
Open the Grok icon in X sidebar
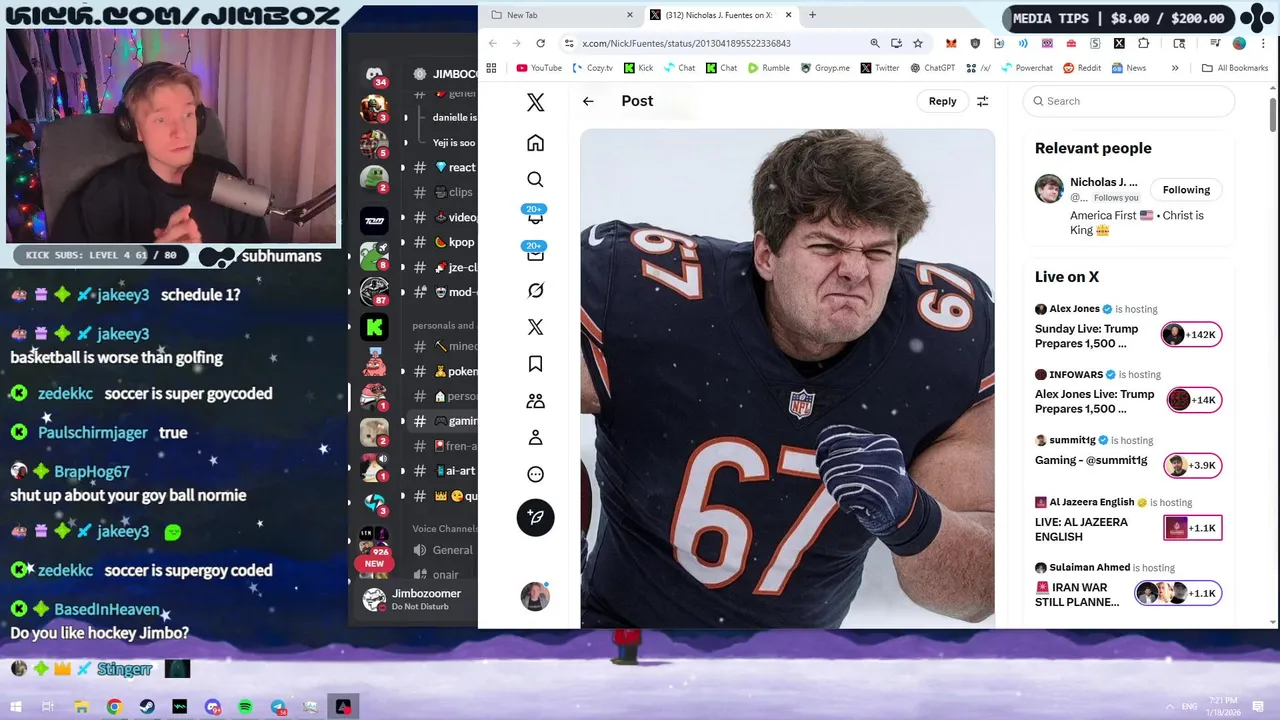(x=535, y=290)
